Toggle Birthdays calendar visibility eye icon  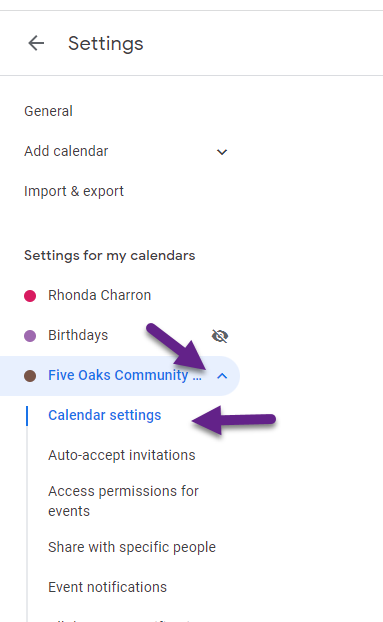click(x=220, y=336)
